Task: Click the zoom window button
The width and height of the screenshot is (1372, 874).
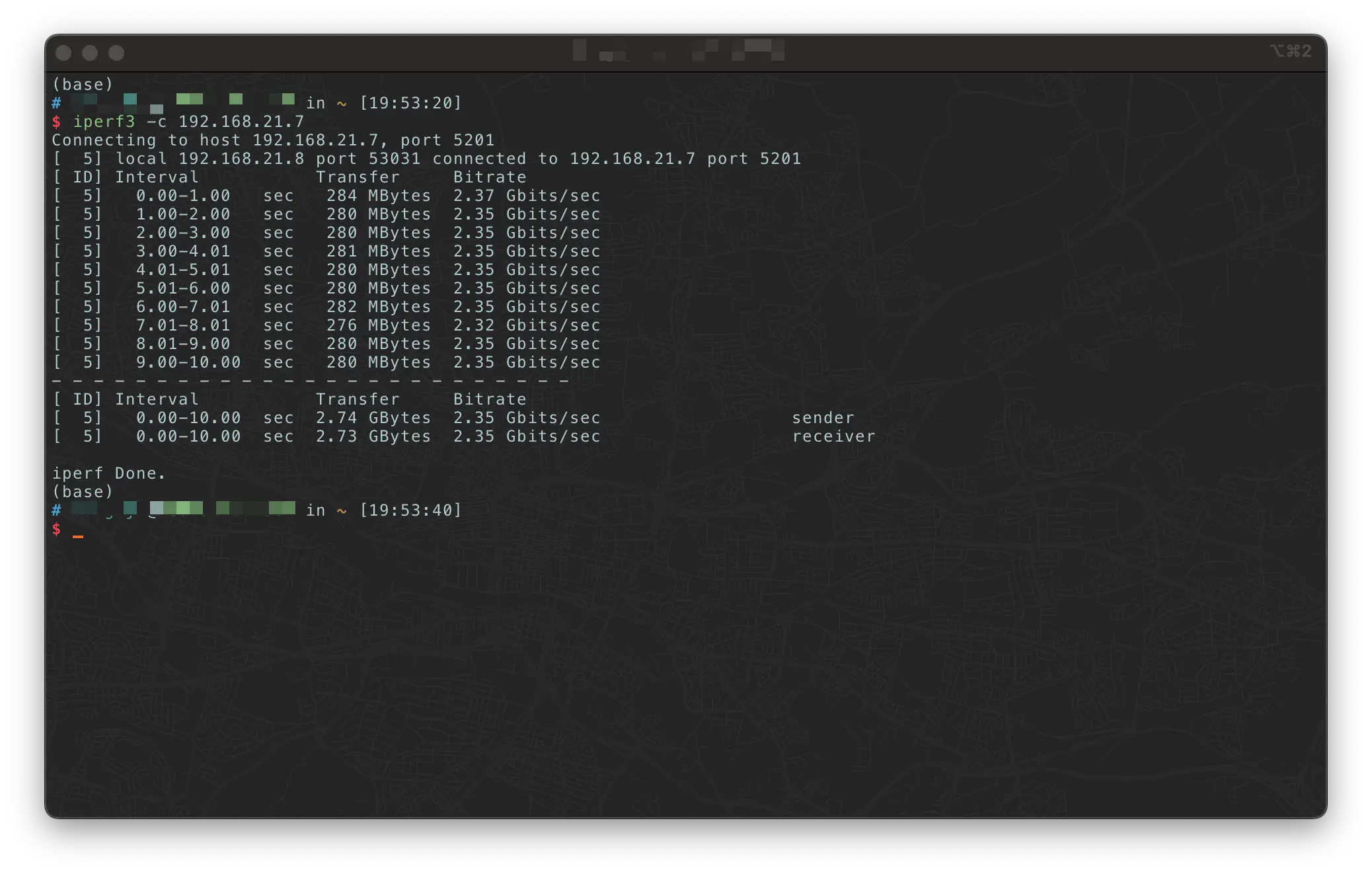Action: [116, 53]
